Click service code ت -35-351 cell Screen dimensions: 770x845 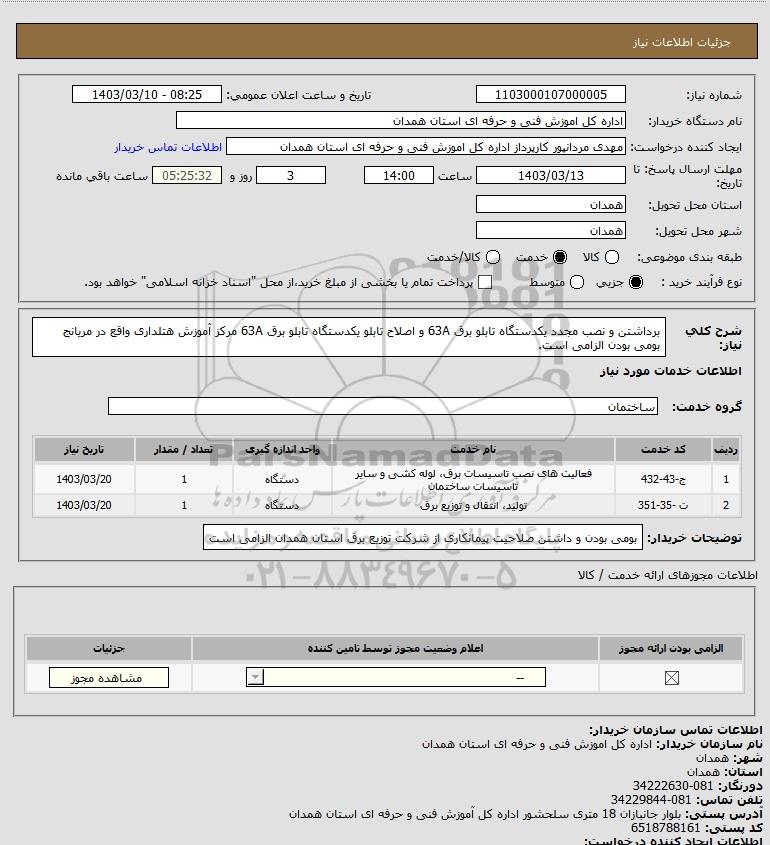coord(663,505)
